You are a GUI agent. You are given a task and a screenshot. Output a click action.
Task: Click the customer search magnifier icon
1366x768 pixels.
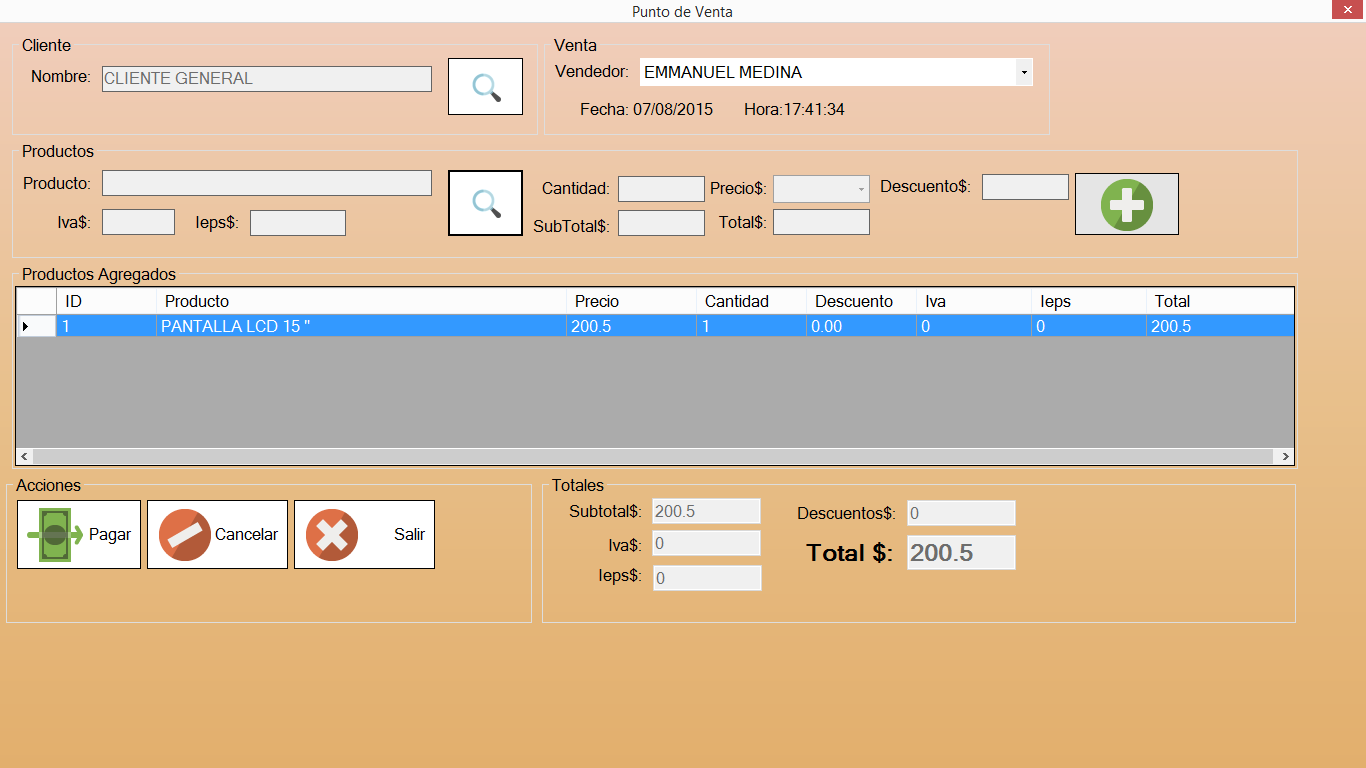(485, 87)
